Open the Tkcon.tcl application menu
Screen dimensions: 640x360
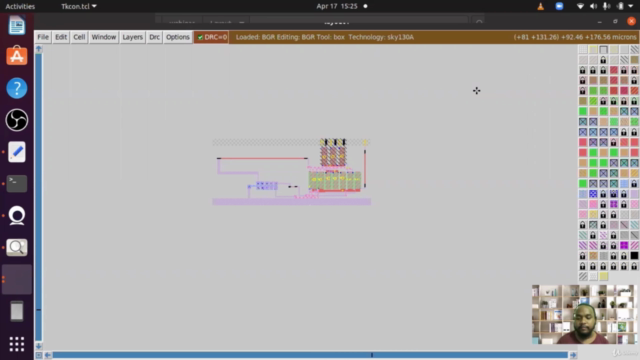coord(79,6)
